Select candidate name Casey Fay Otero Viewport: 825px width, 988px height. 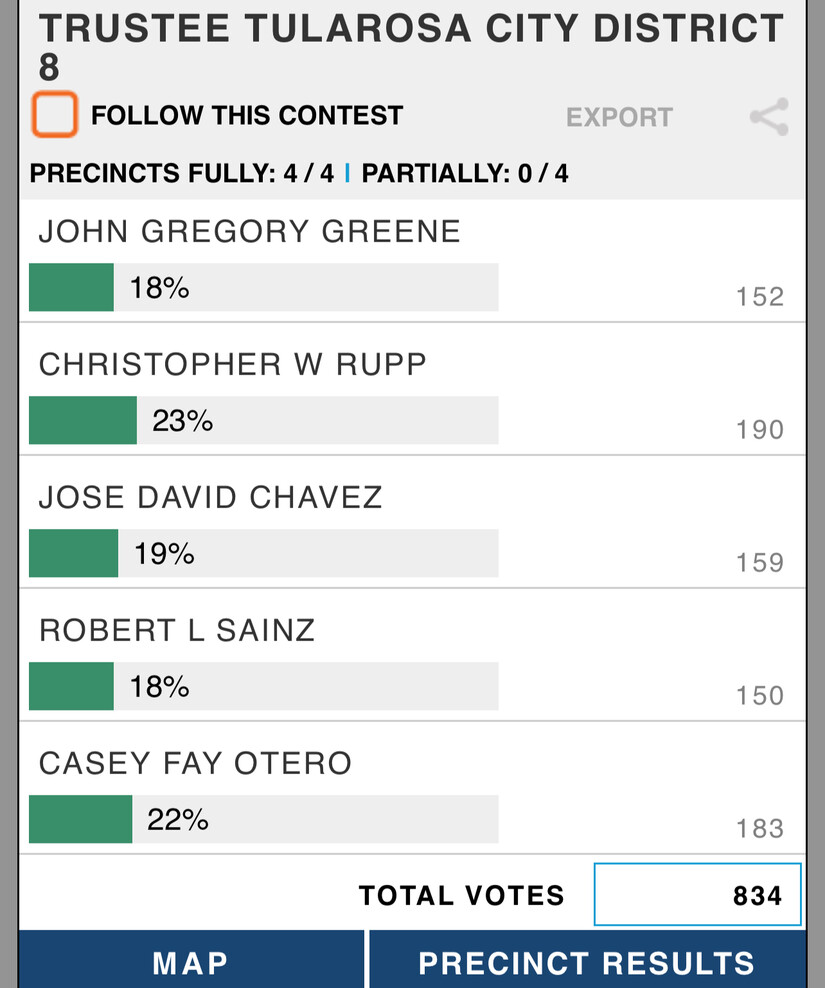point(195,763)
